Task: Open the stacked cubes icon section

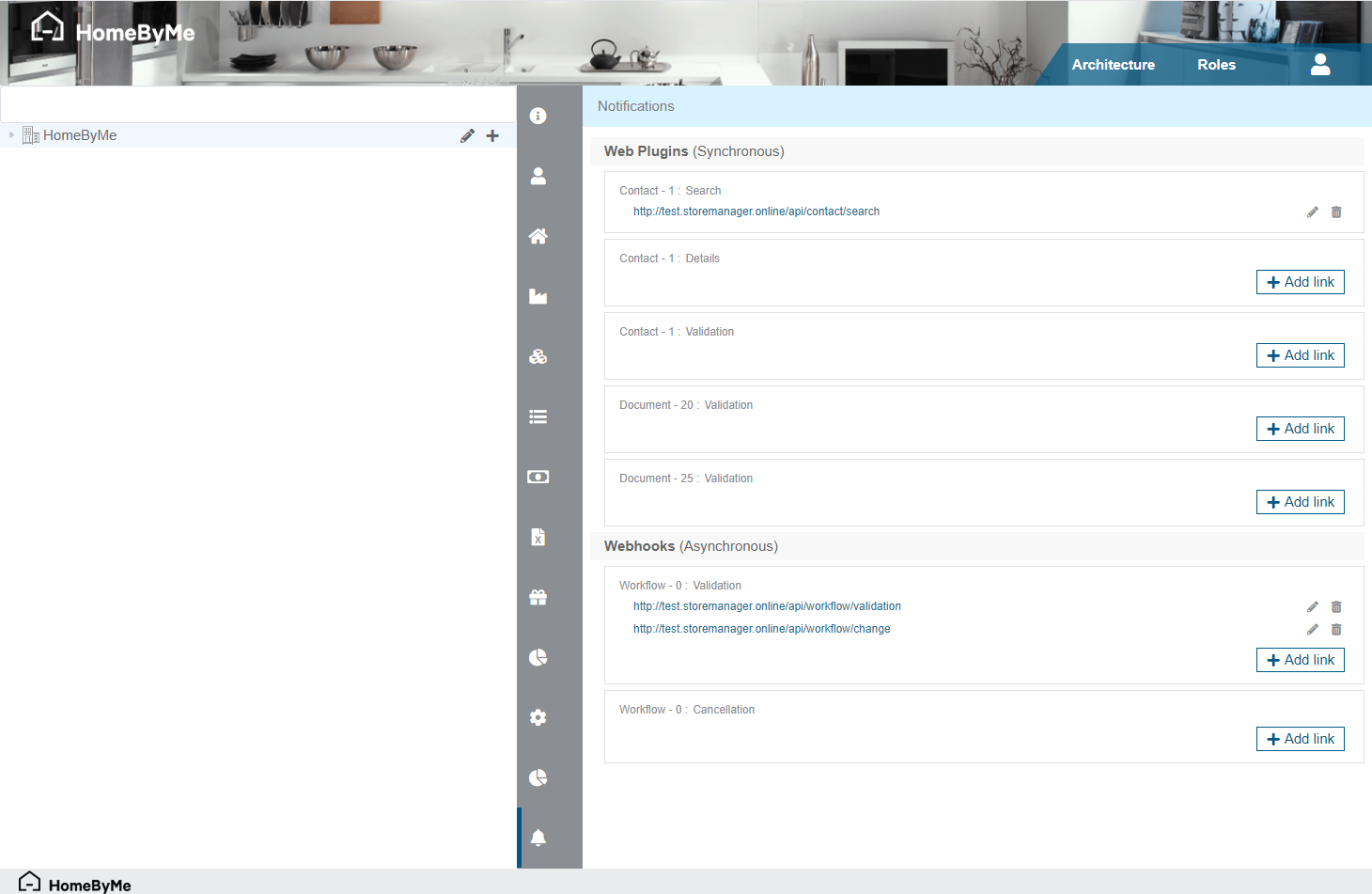Action: tap(538, 356)
